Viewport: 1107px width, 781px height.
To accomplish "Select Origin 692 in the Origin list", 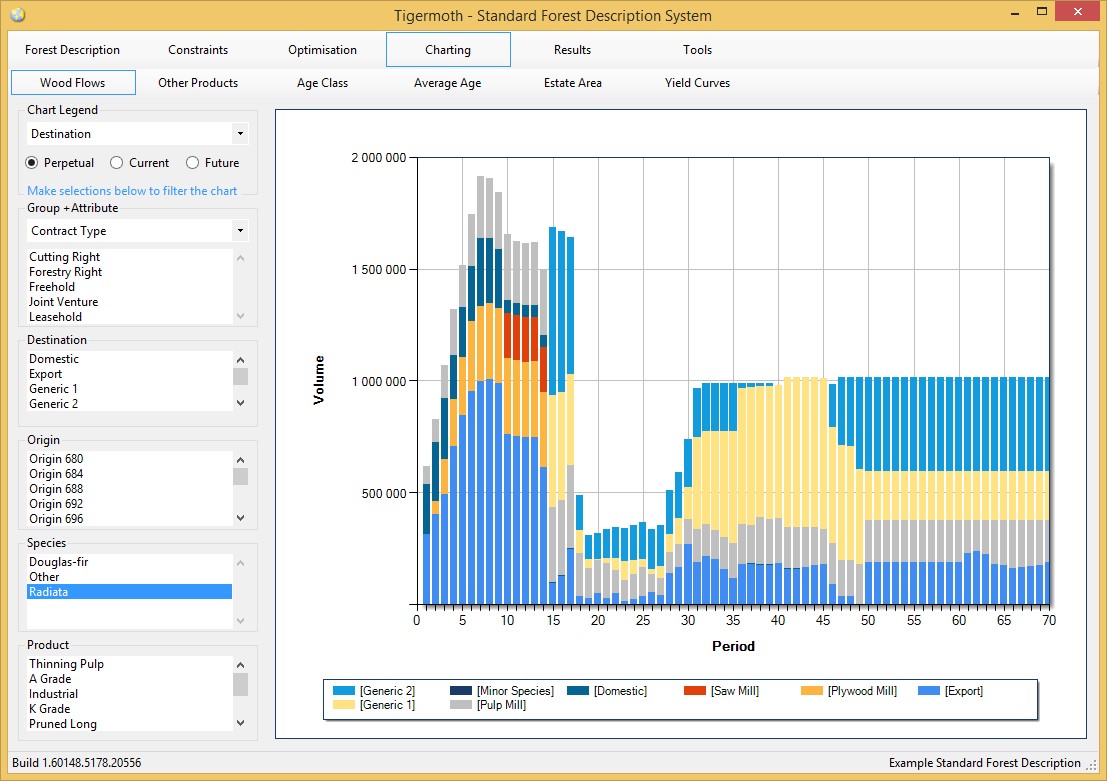I will (x=130, y=503).
